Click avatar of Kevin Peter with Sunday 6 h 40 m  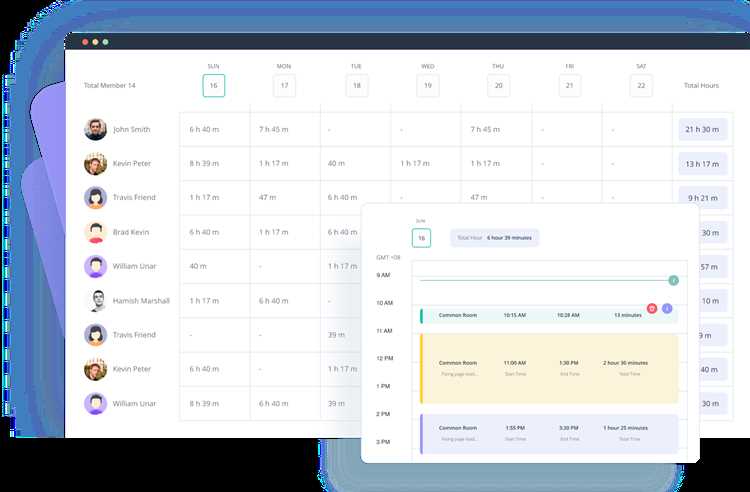coord(96,369)
